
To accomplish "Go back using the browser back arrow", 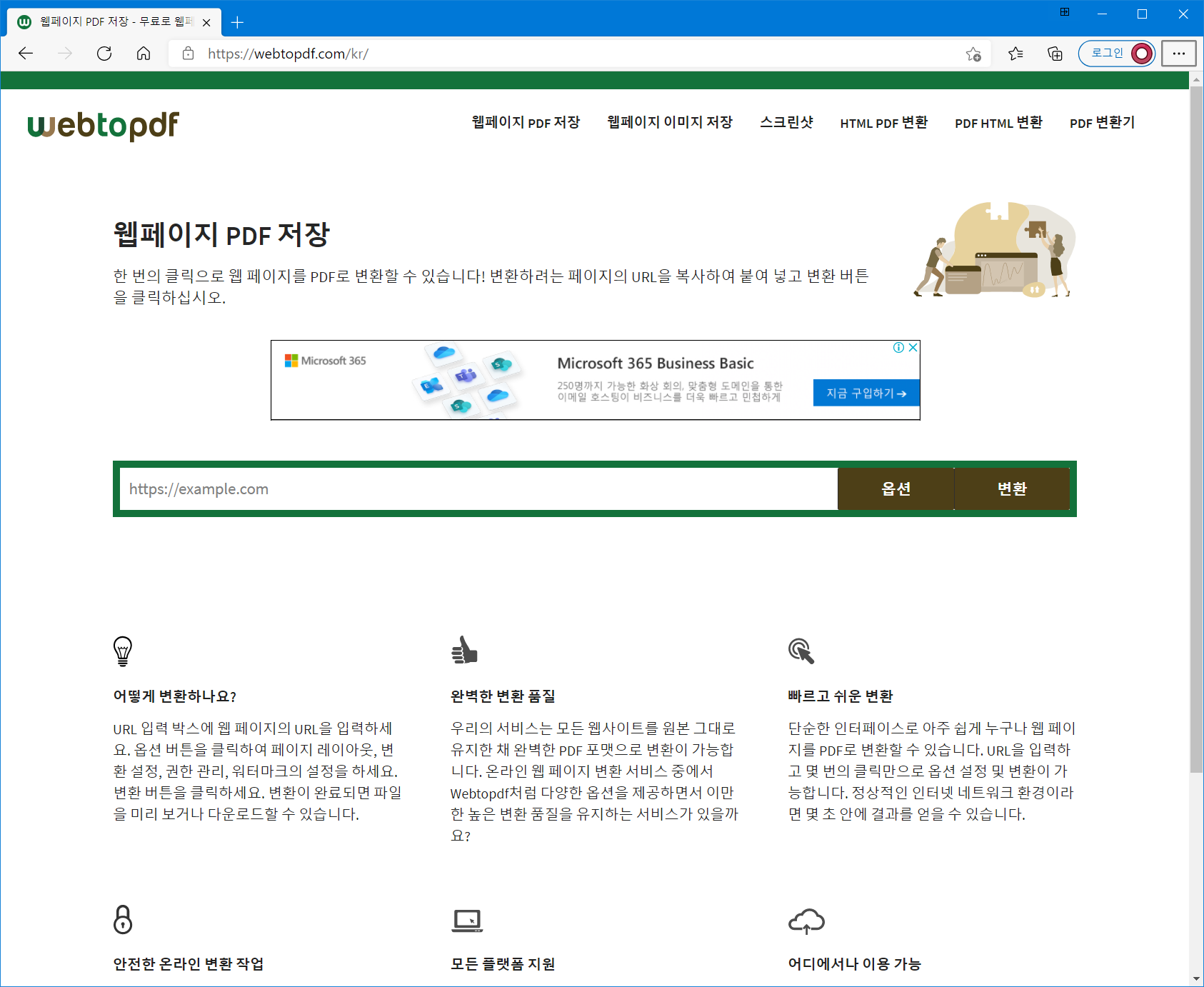I will coord(26,54).
